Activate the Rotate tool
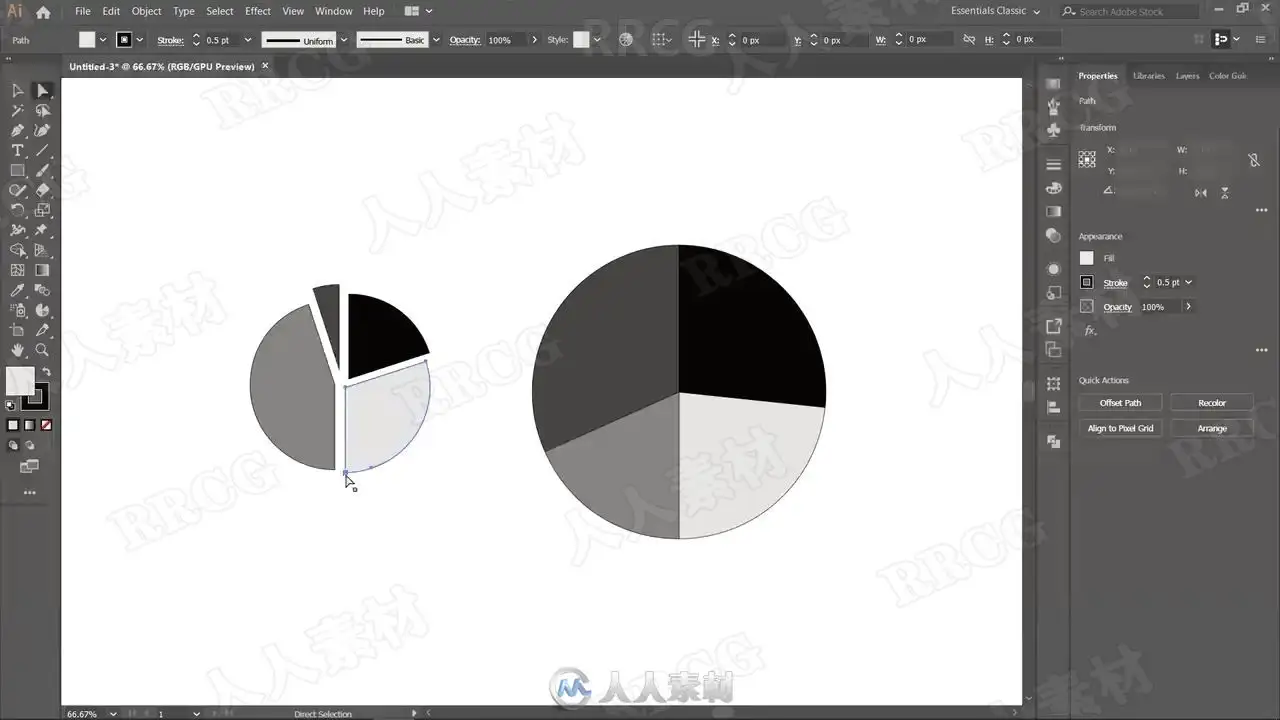 click(17, 210)
